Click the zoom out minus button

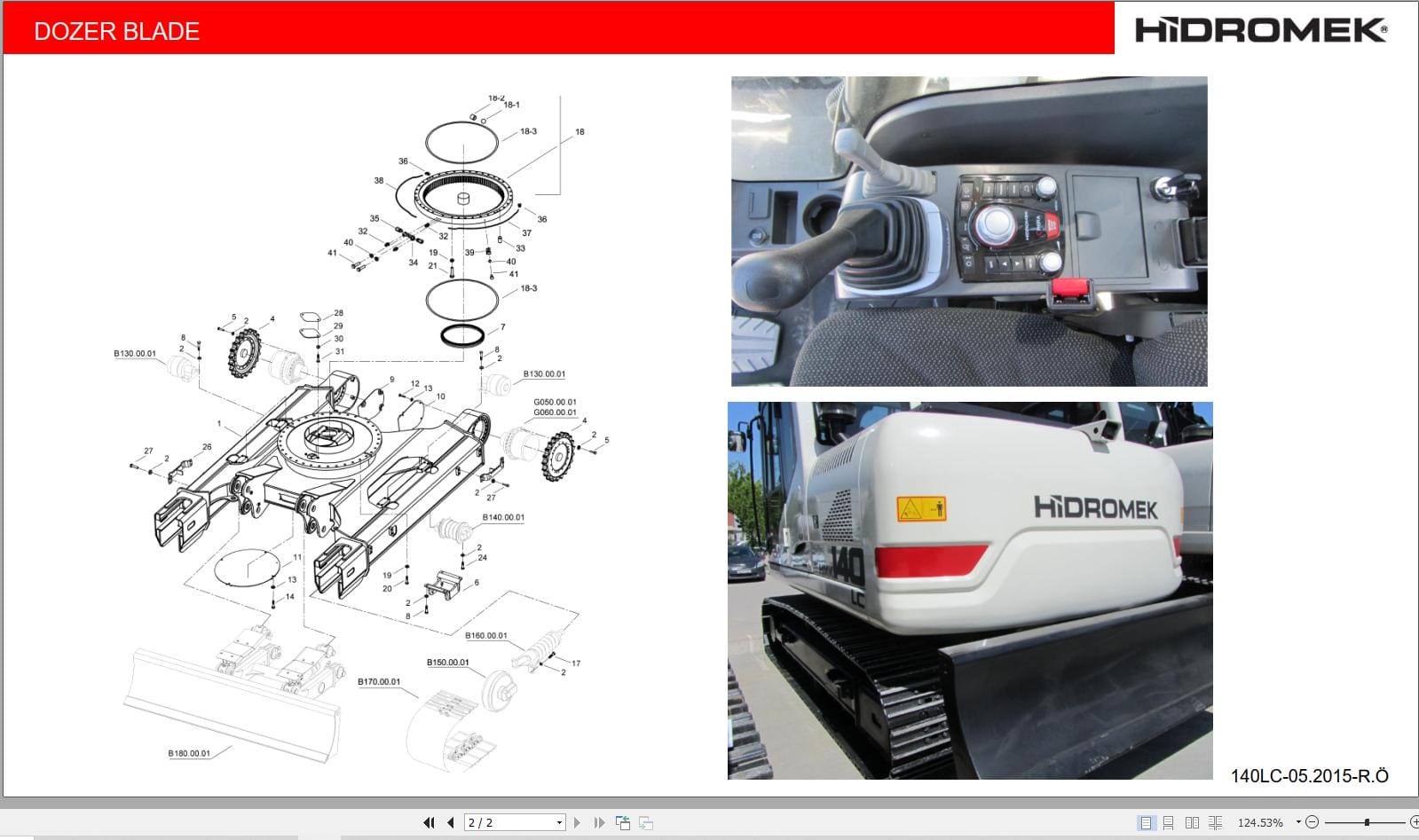click(x=1313, y=822)
